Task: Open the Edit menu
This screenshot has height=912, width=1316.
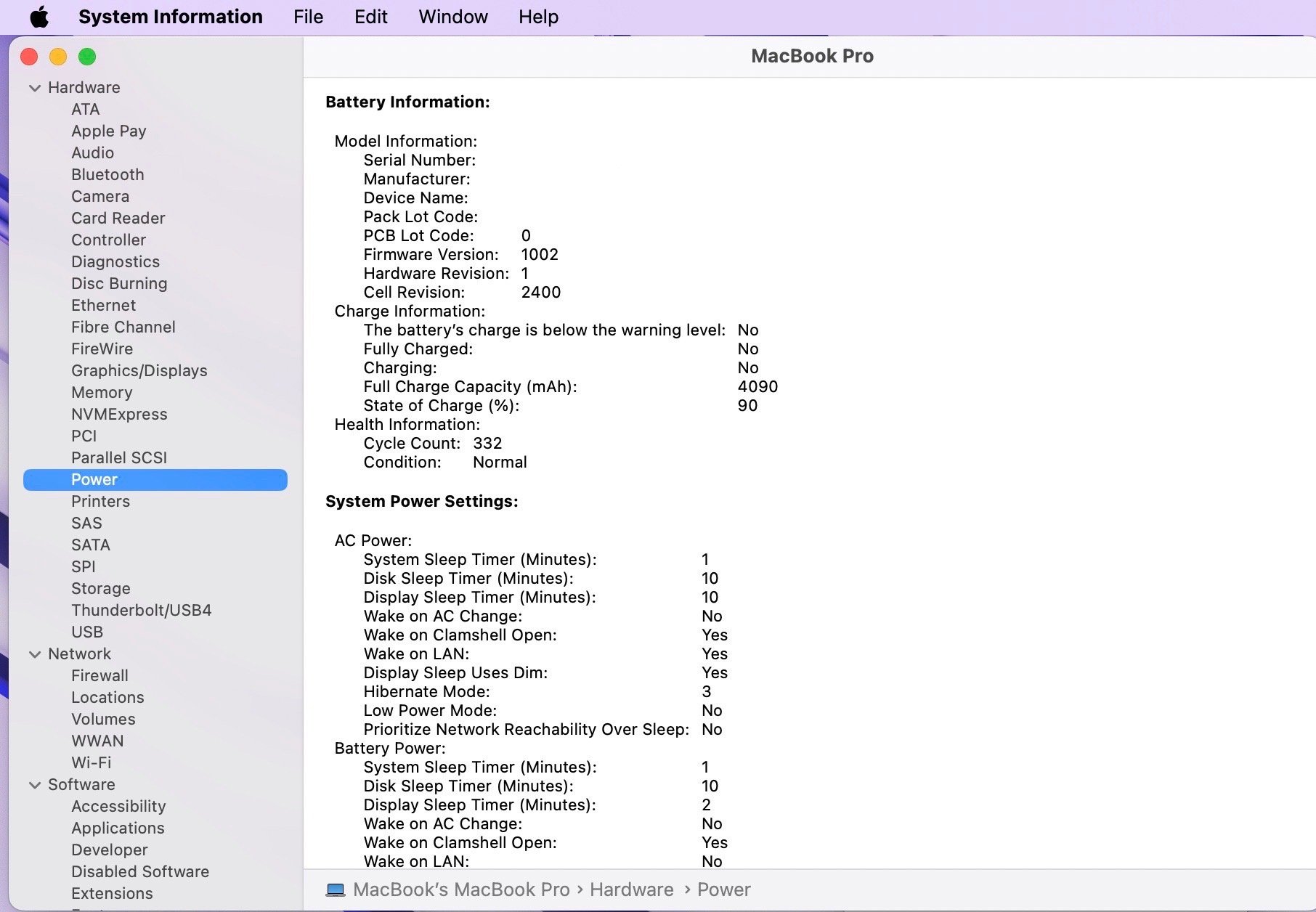Action: tap(370, 17)
